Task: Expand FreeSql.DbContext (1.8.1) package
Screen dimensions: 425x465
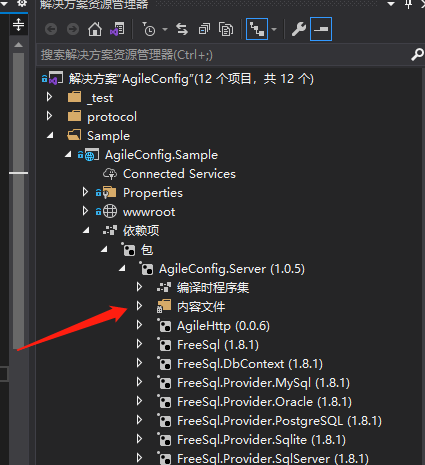Action: point(140,363)
